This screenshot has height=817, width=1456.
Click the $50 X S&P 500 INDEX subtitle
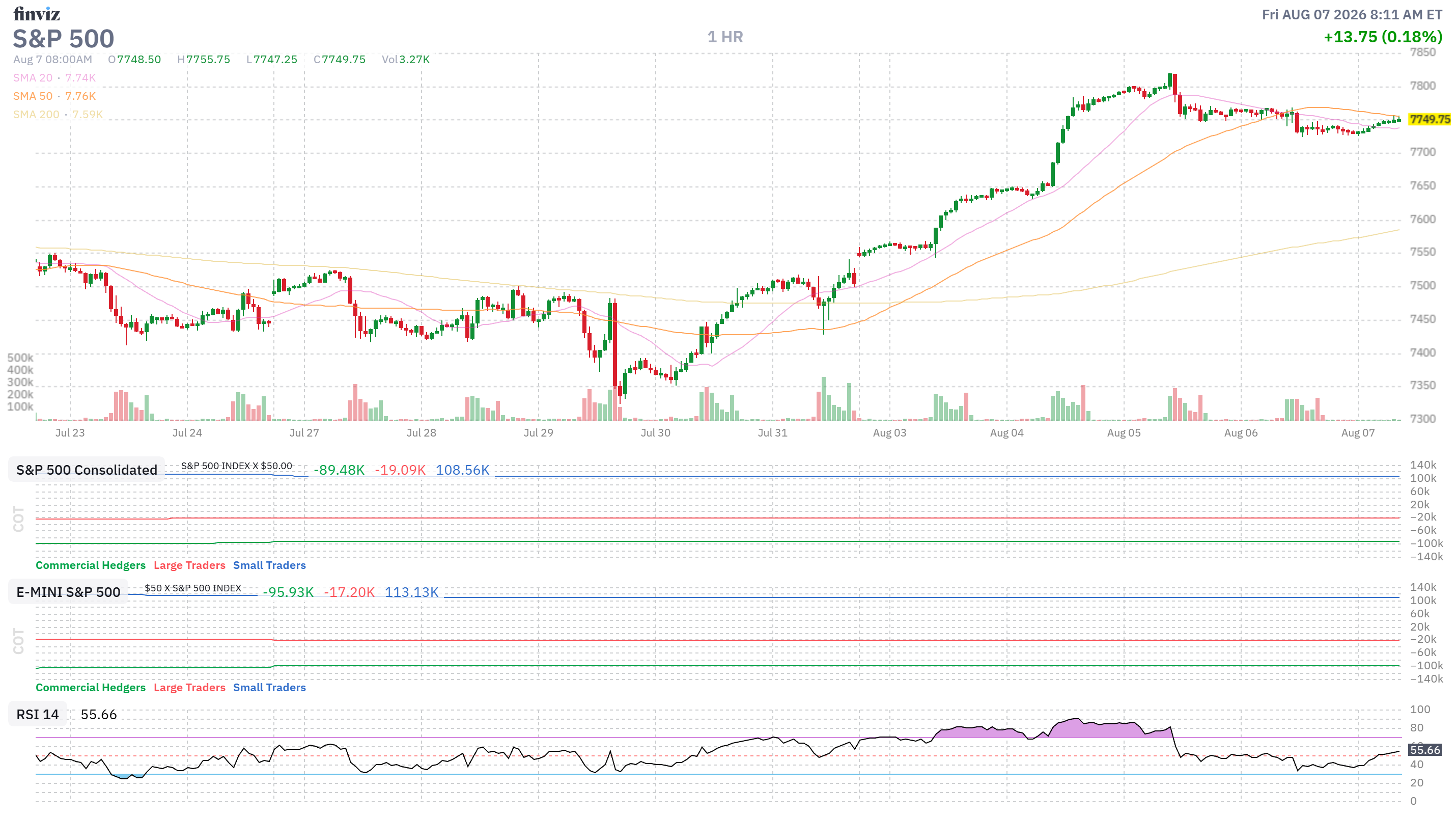tap(193, 588)
